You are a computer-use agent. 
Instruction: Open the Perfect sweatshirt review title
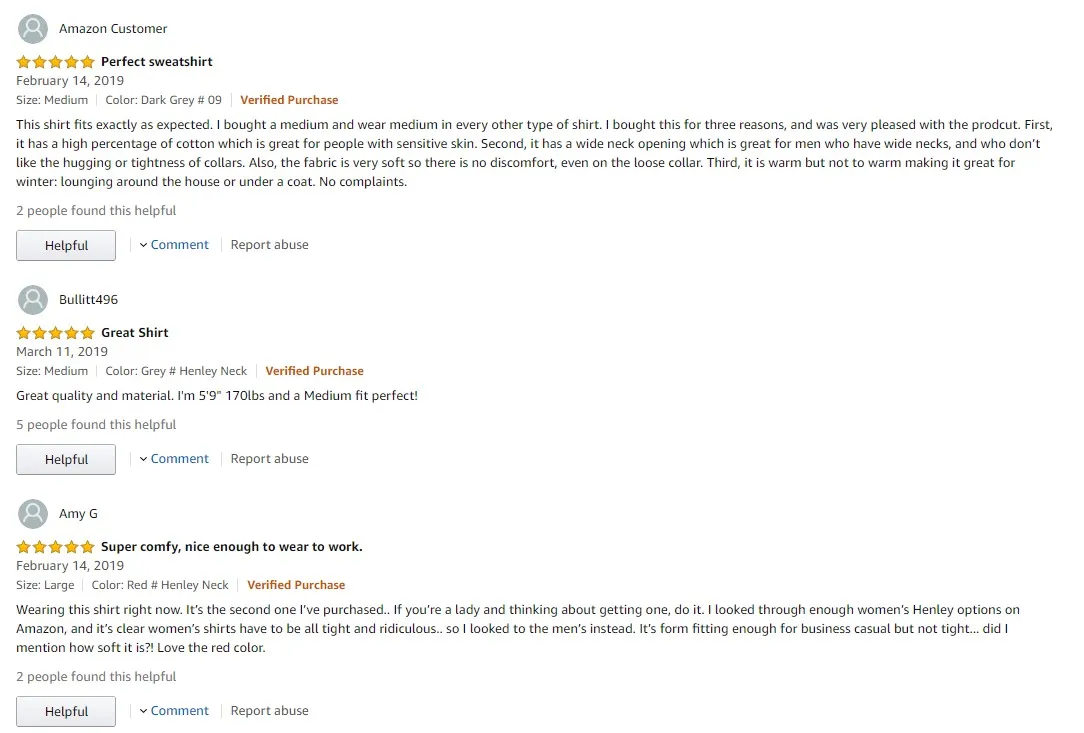(157, 62)
